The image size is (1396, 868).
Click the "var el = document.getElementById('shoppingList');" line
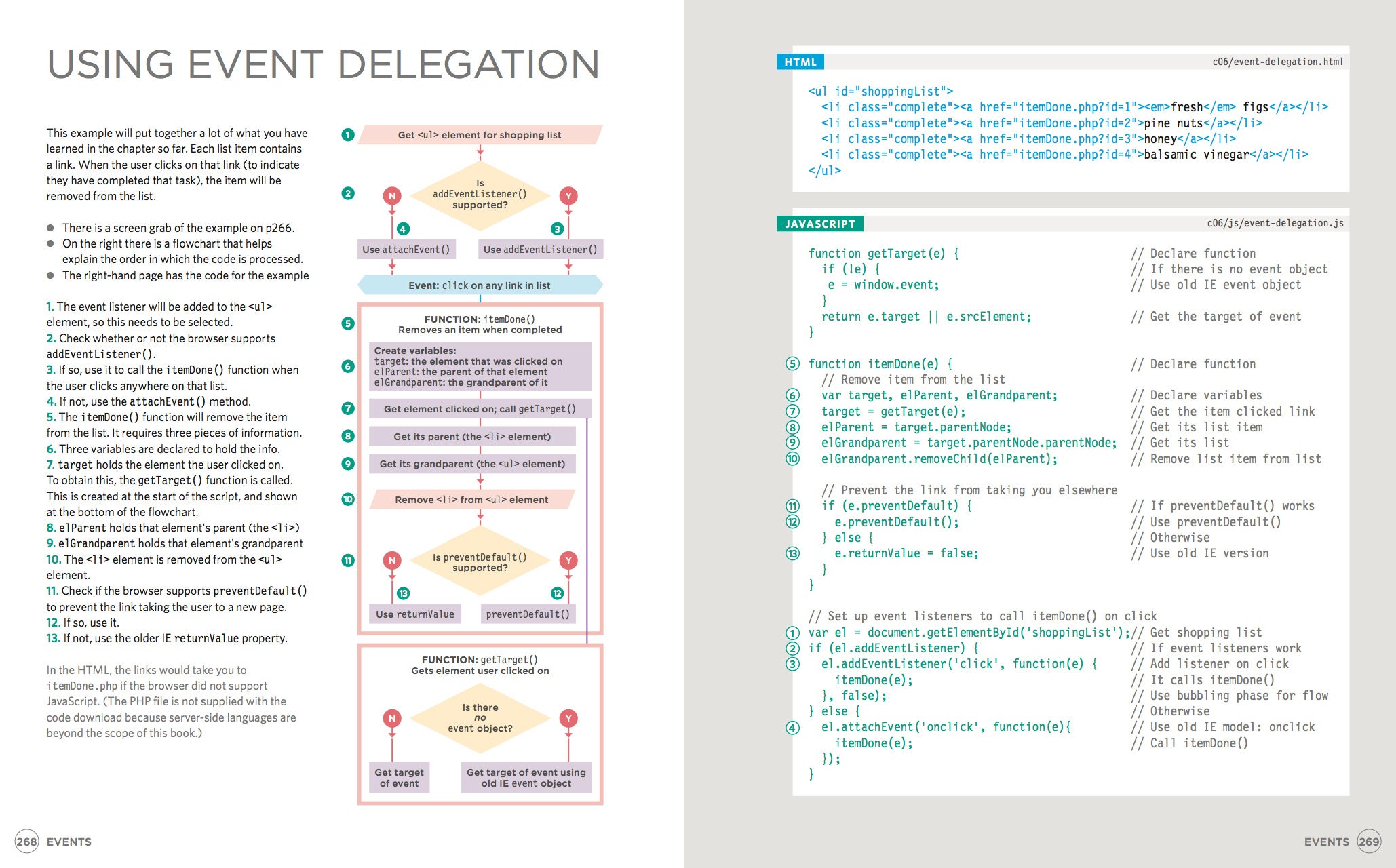969,633
